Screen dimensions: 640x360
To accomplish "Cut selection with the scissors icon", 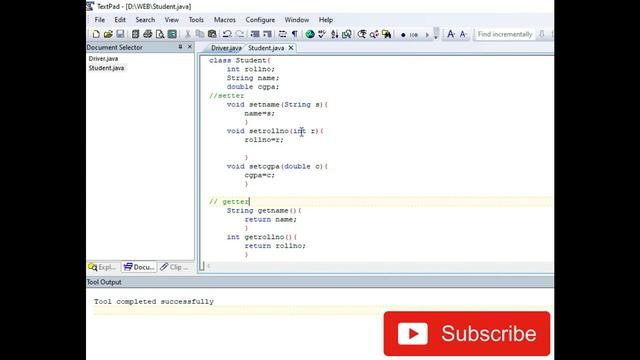I will pos(188,34).
